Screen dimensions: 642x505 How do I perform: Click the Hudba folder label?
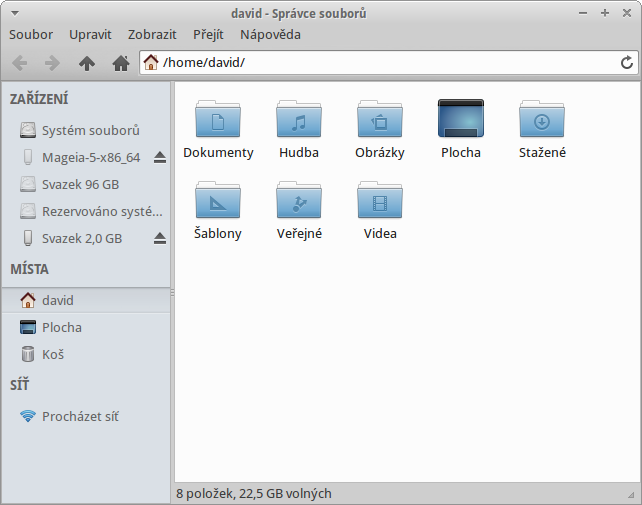tap(299, 153)
